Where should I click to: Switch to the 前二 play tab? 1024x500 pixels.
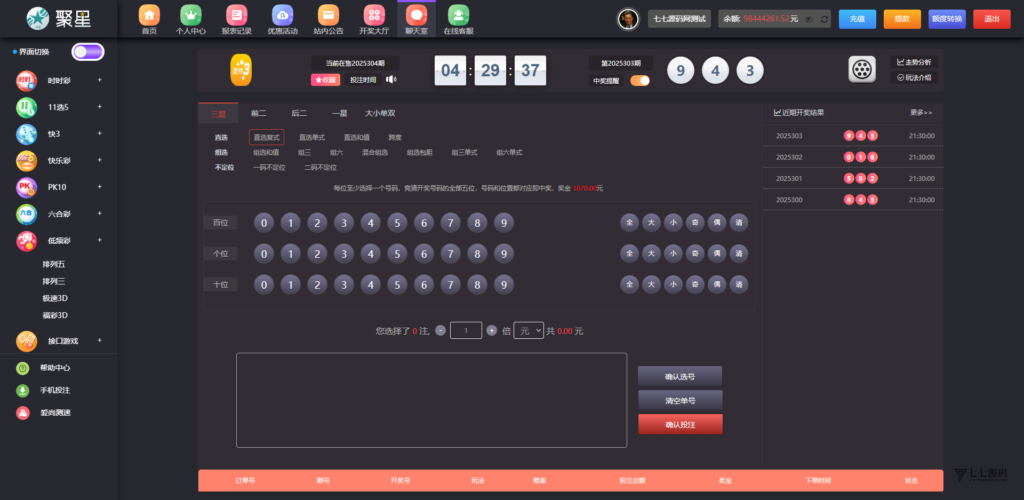[x=259, y=113]
